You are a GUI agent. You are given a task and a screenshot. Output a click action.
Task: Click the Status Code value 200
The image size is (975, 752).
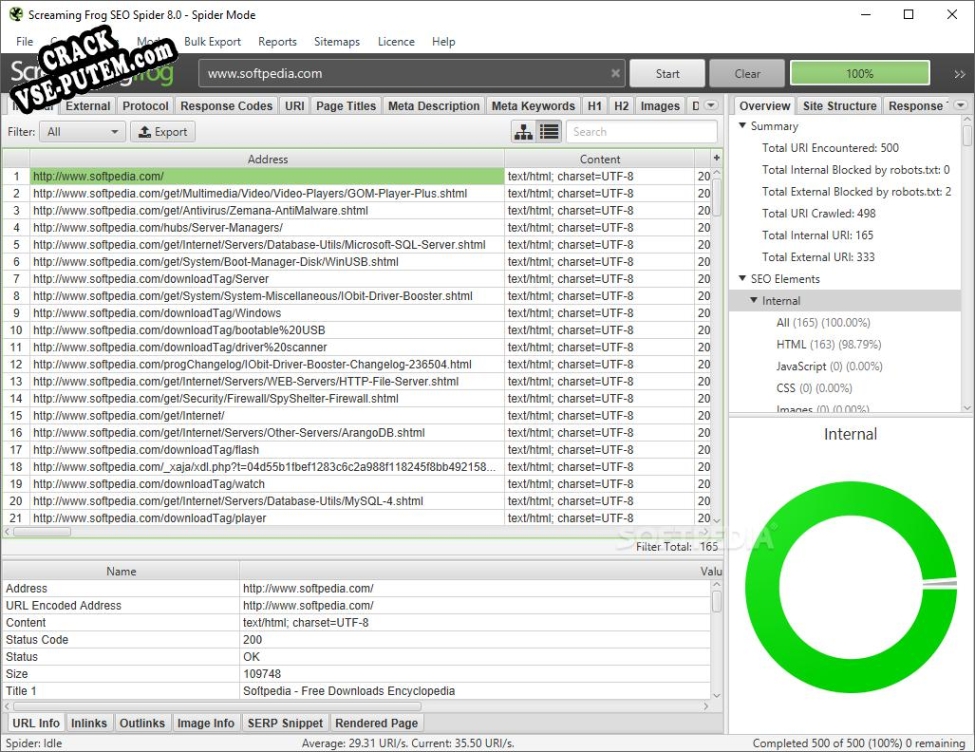[x=252, y=639]
